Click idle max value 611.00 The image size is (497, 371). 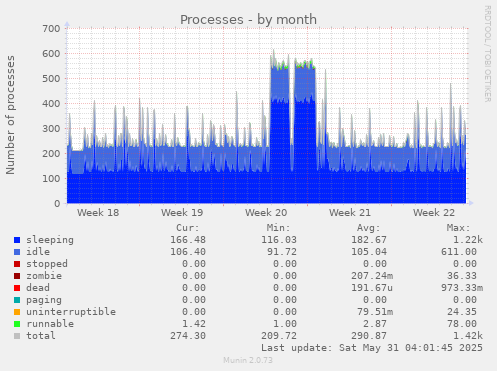coord(459,252)
